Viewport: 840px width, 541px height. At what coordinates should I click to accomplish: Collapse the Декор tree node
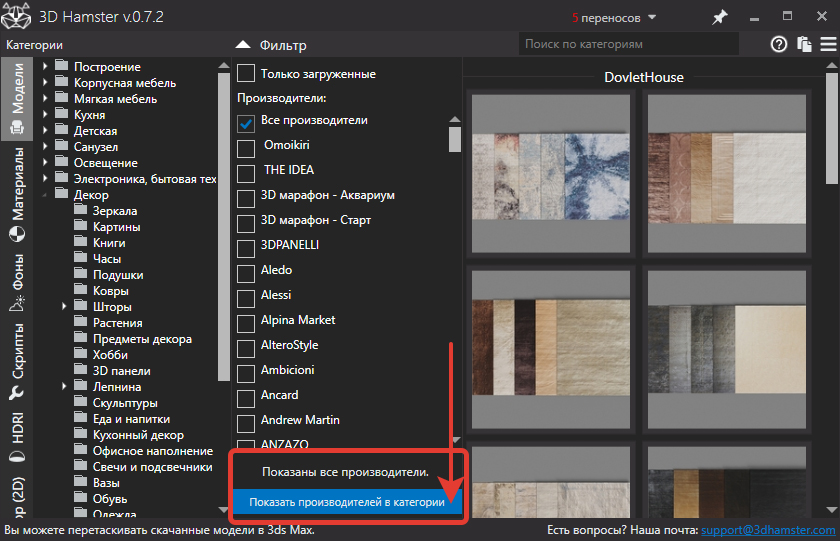click(45, 195)
